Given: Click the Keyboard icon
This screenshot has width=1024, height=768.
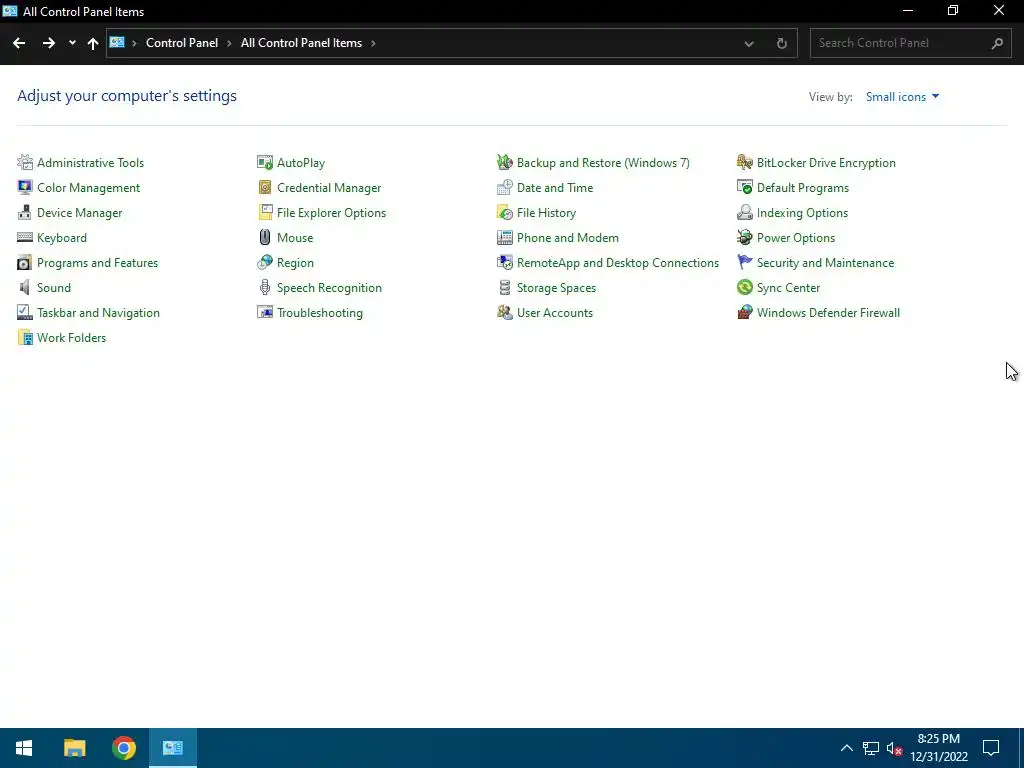Looking at the screenshot, I should [25, 237].
